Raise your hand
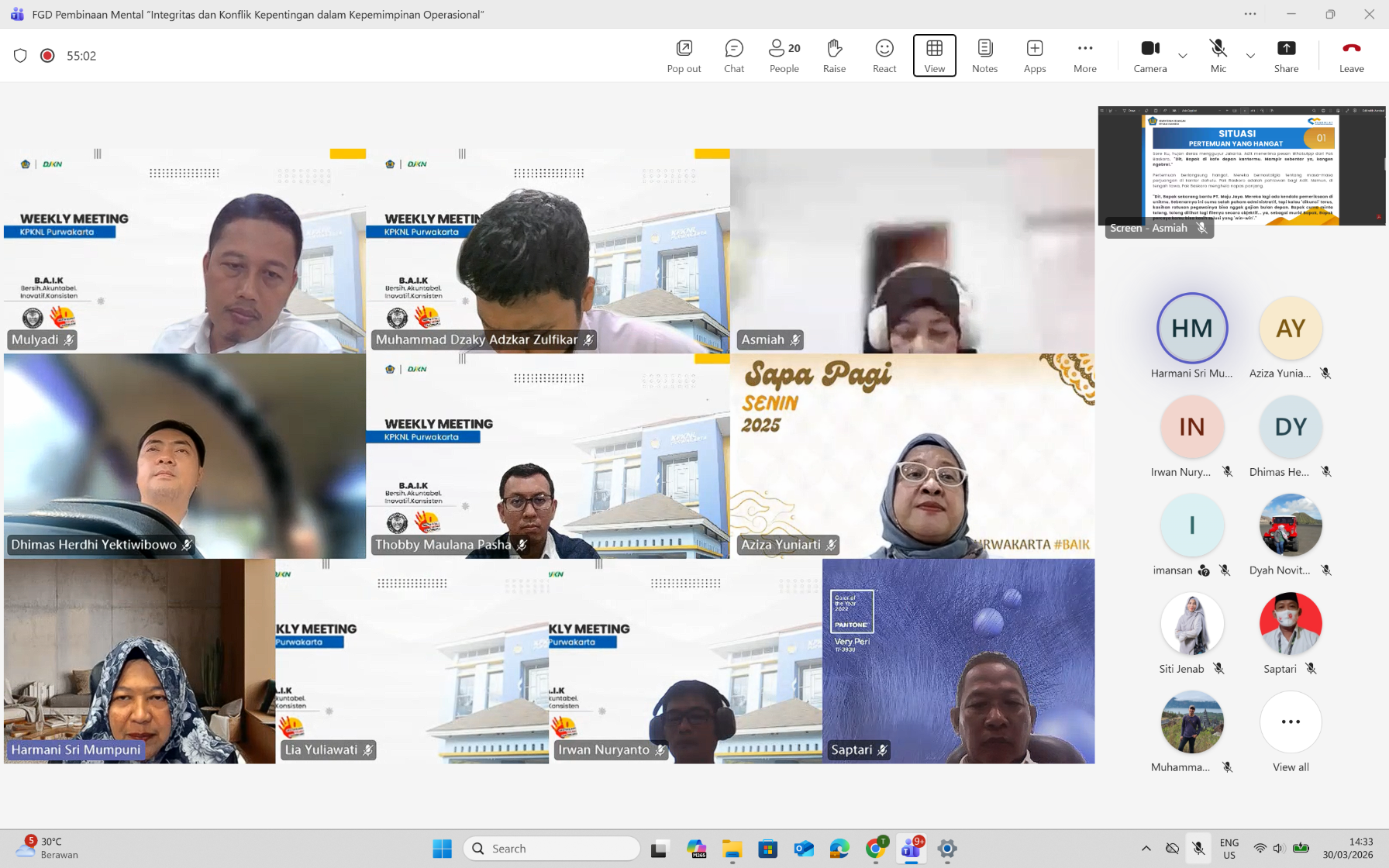 point(834,55)
